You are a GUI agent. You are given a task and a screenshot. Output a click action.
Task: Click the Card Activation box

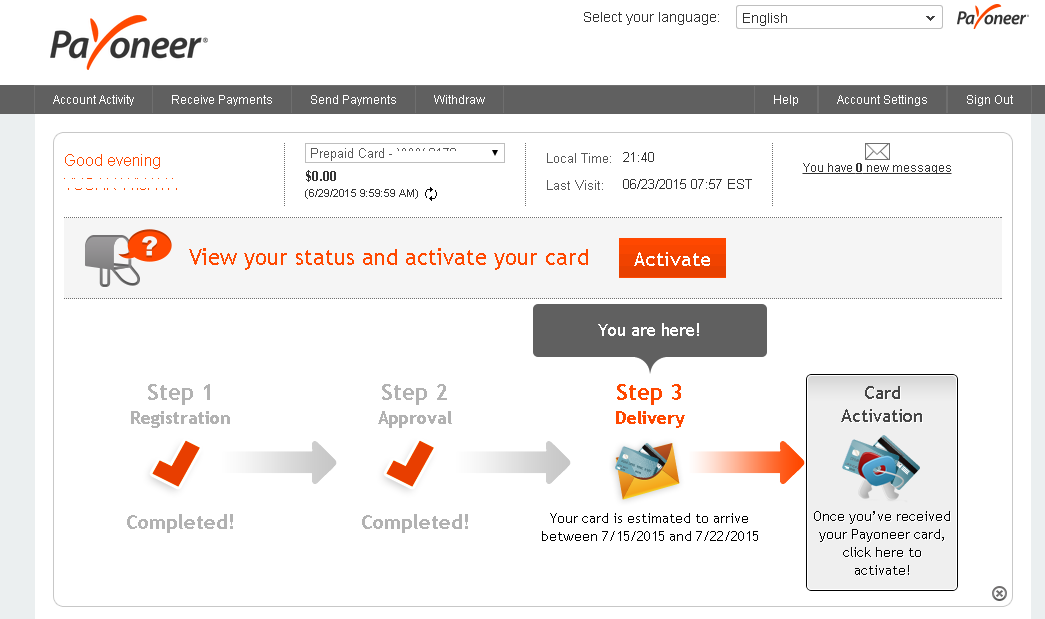tap(882, 482)
